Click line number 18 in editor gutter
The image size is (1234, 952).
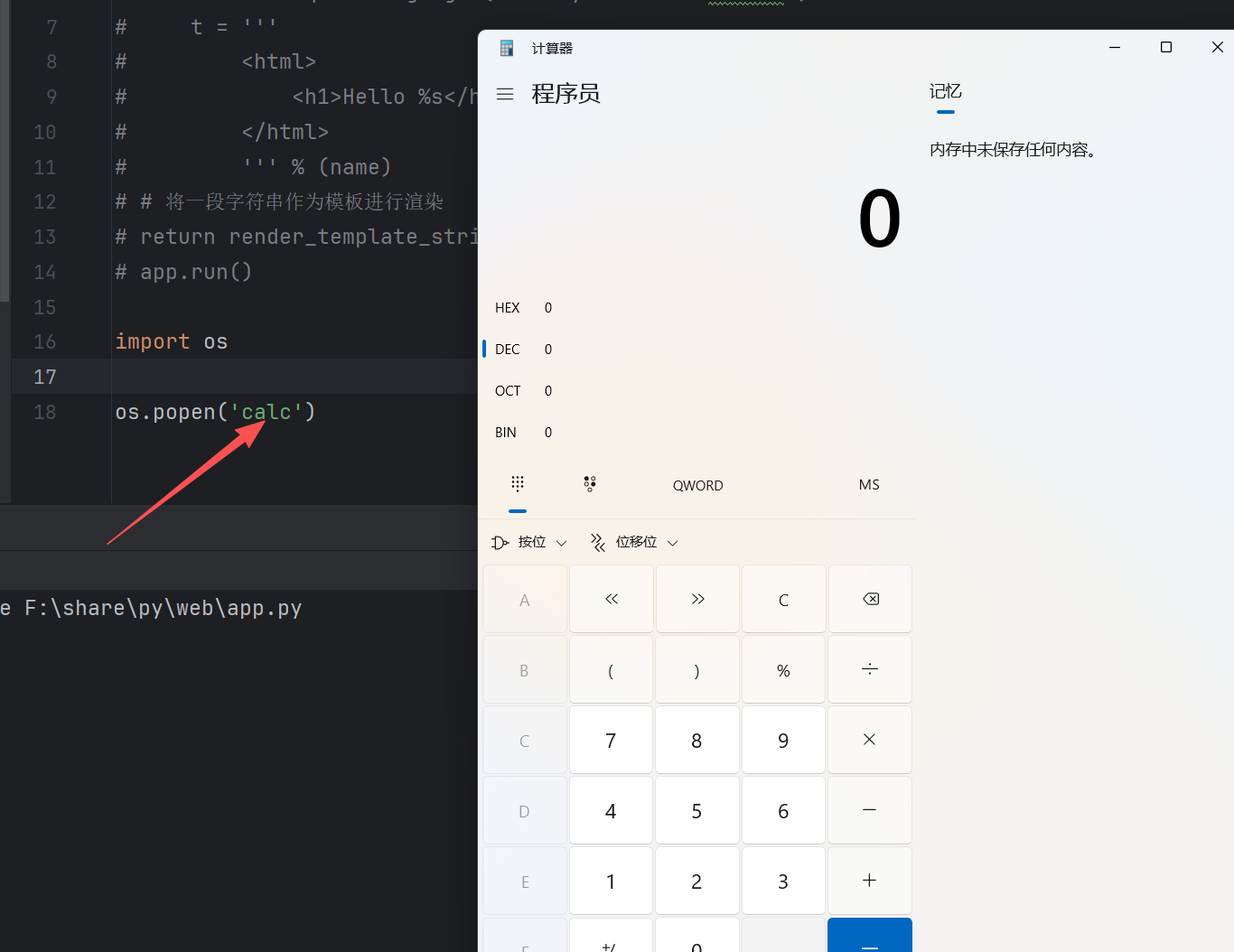(x=45, y=412)
